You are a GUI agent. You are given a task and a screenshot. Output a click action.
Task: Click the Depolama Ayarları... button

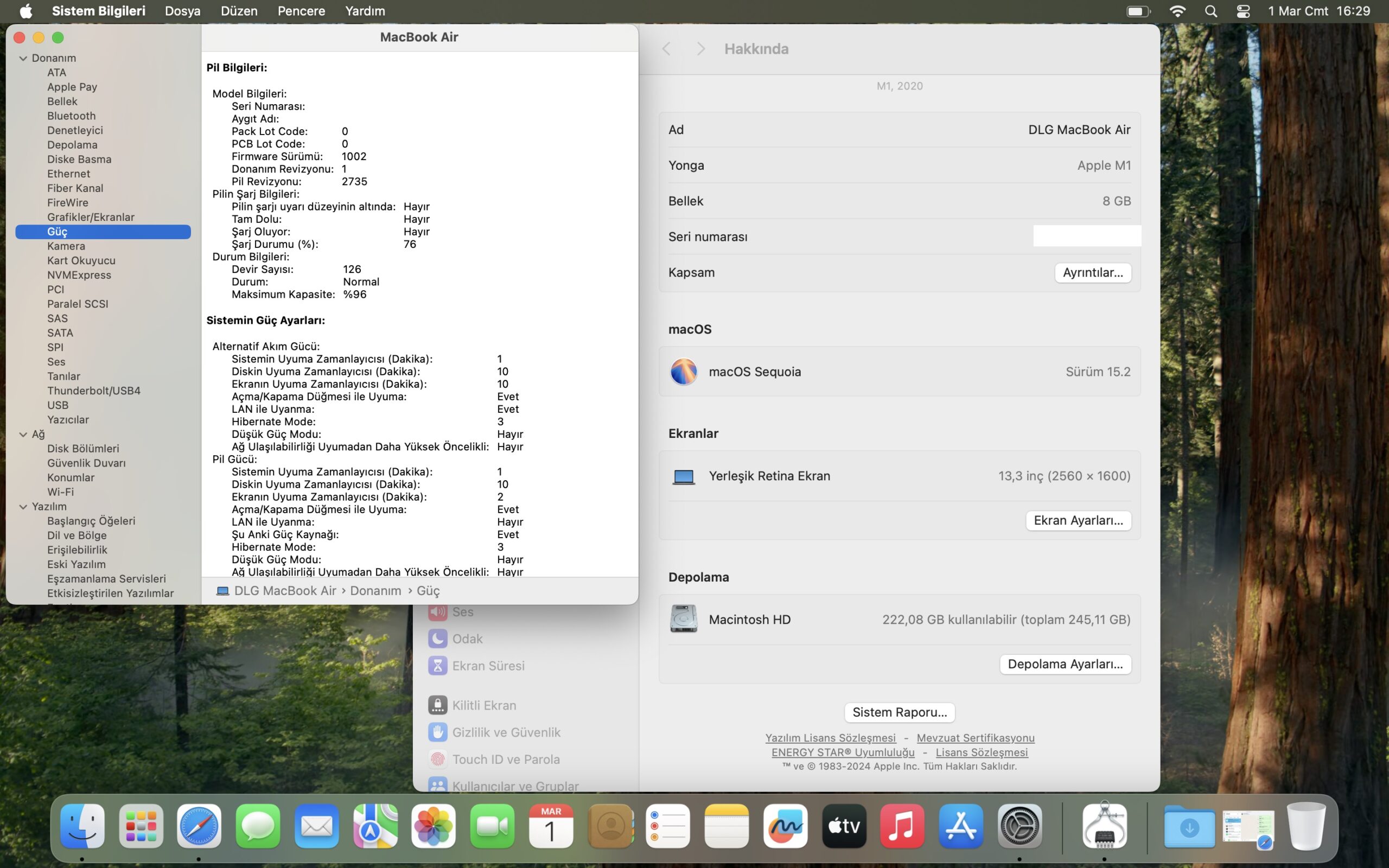pos(1065,664)
